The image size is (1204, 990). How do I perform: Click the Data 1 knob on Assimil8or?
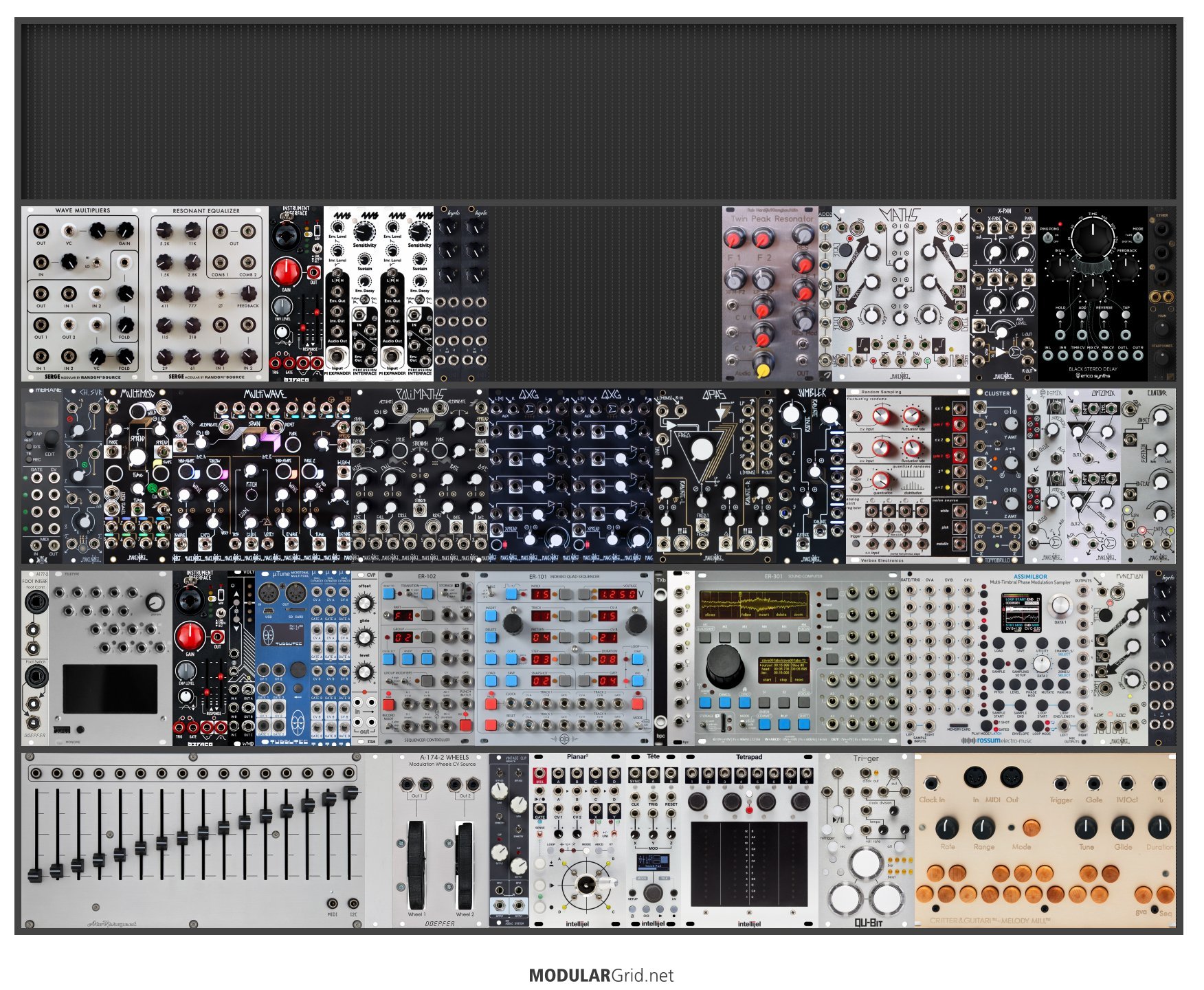point(1060,606)
